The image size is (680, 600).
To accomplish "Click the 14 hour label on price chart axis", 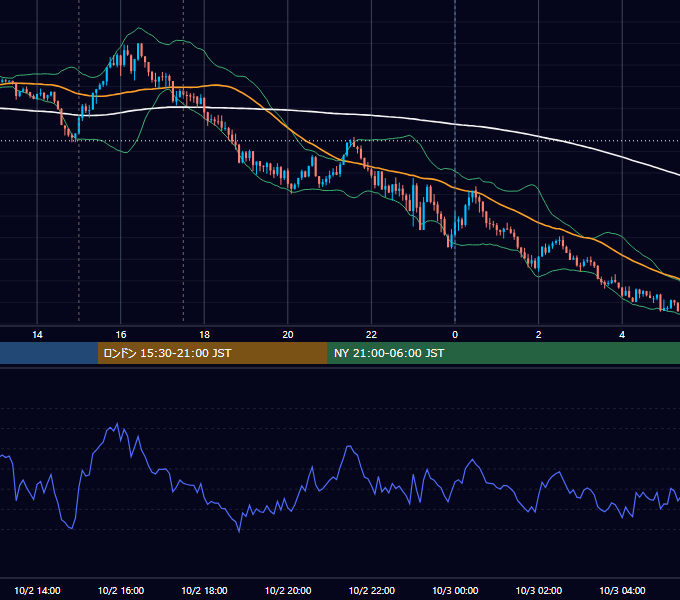I will [x=37, y=335].
